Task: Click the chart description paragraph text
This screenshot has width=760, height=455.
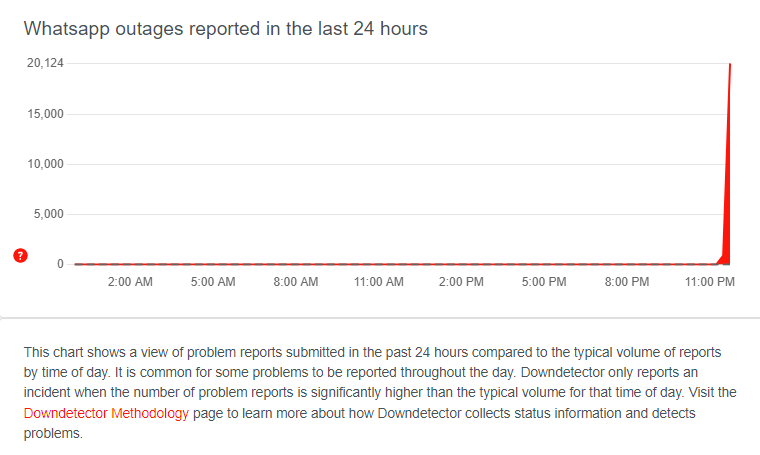Action: pos(380,392)
